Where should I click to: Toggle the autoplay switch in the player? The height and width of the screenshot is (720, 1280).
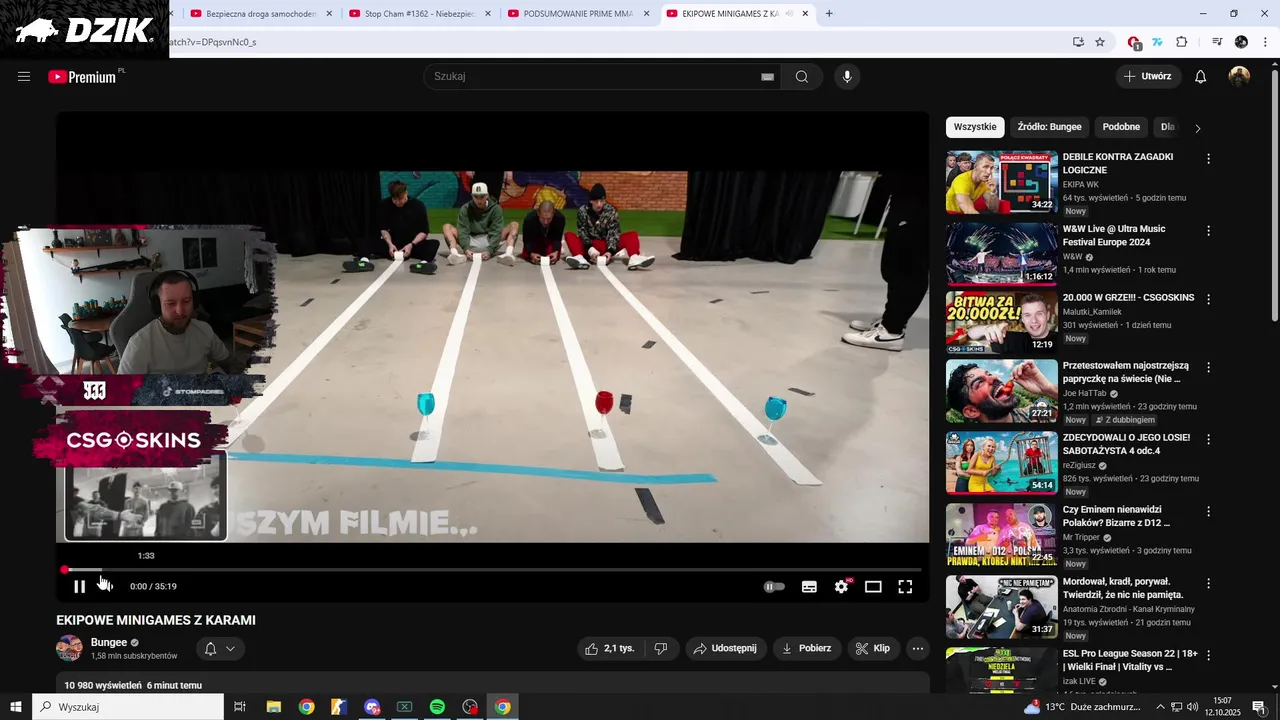(x=774, y=587)
